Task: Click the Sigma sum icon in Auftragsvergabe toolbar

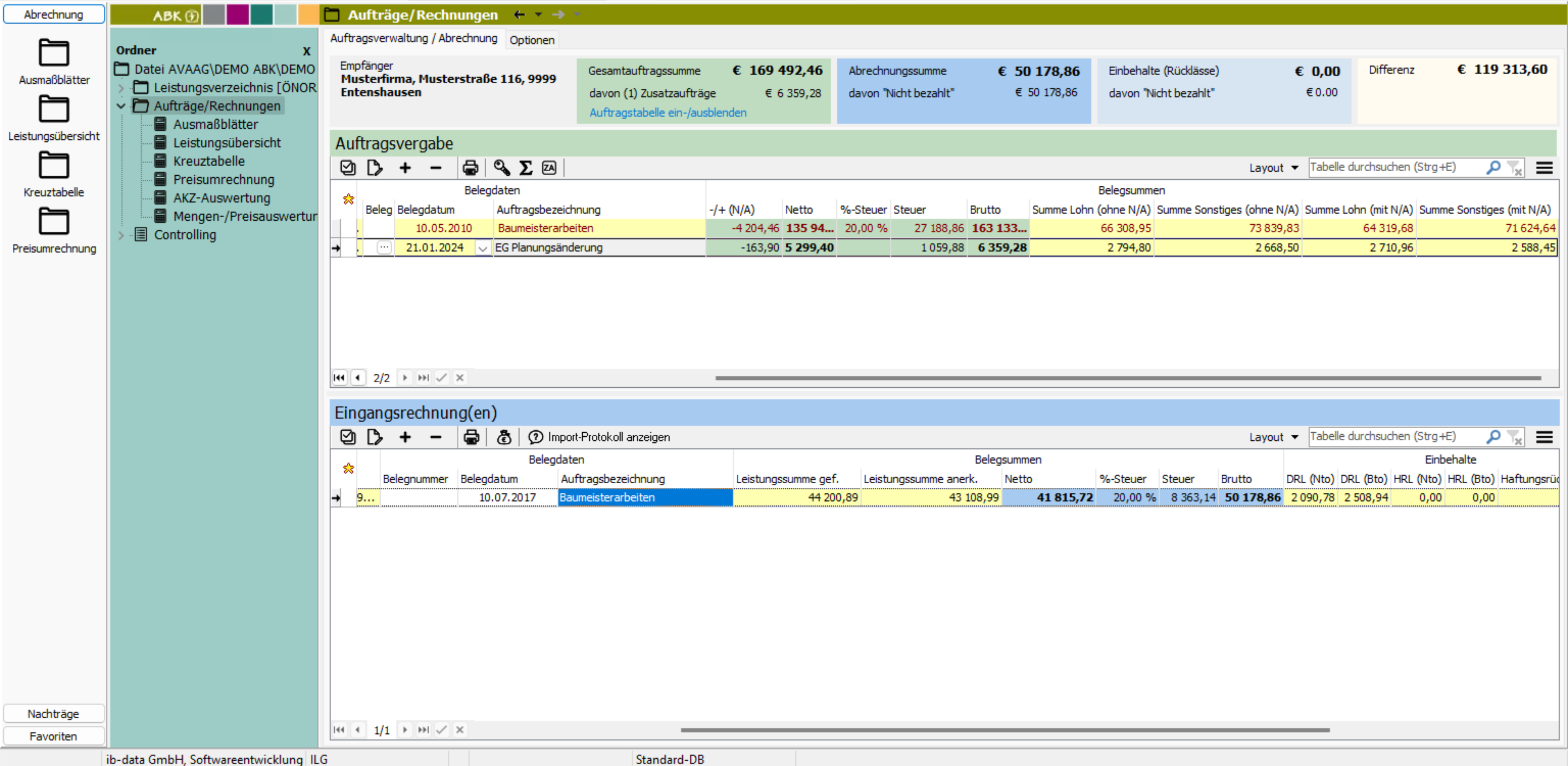Action: [x=525, y=167]
